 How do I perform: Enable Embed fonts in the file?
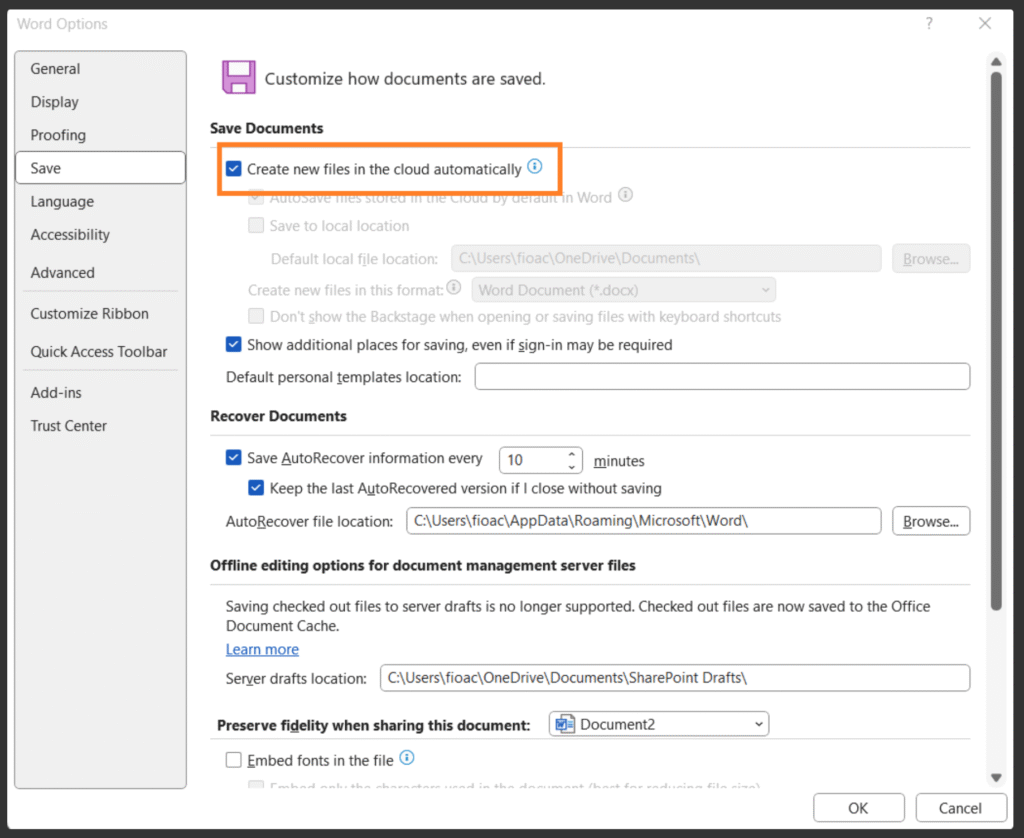point(234,760)
